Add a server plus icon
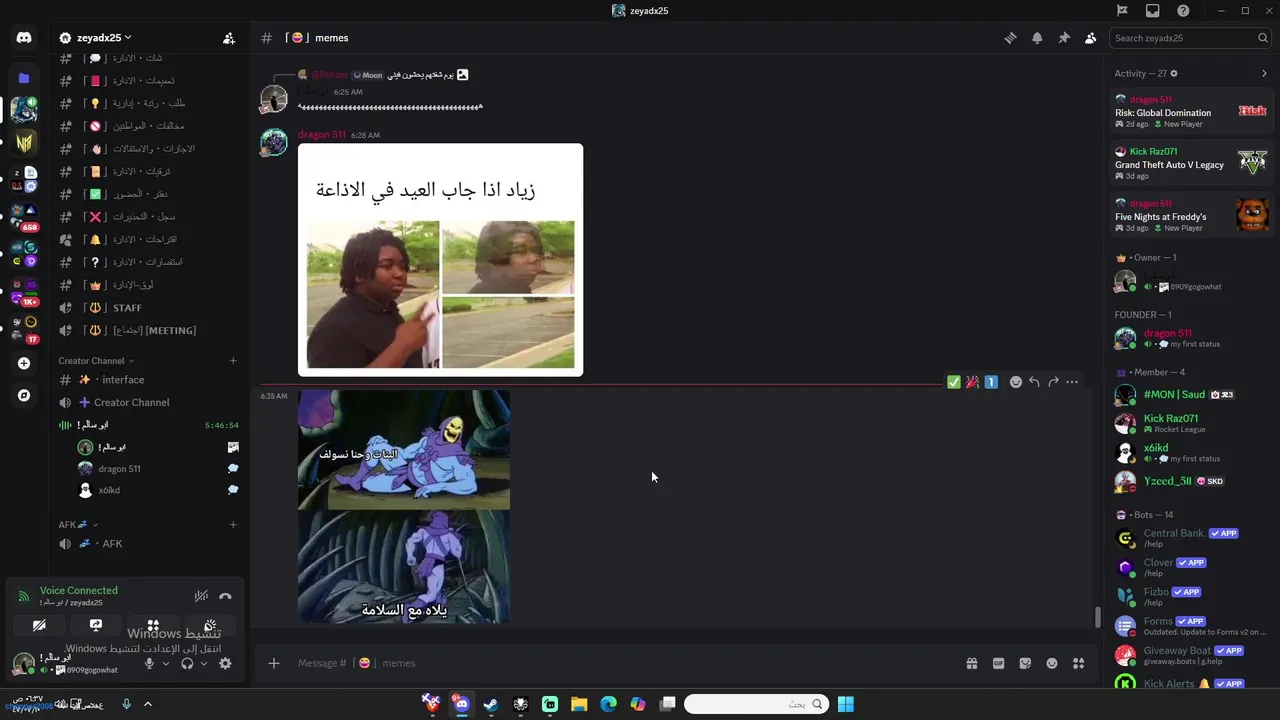 [x=24, y=363]
